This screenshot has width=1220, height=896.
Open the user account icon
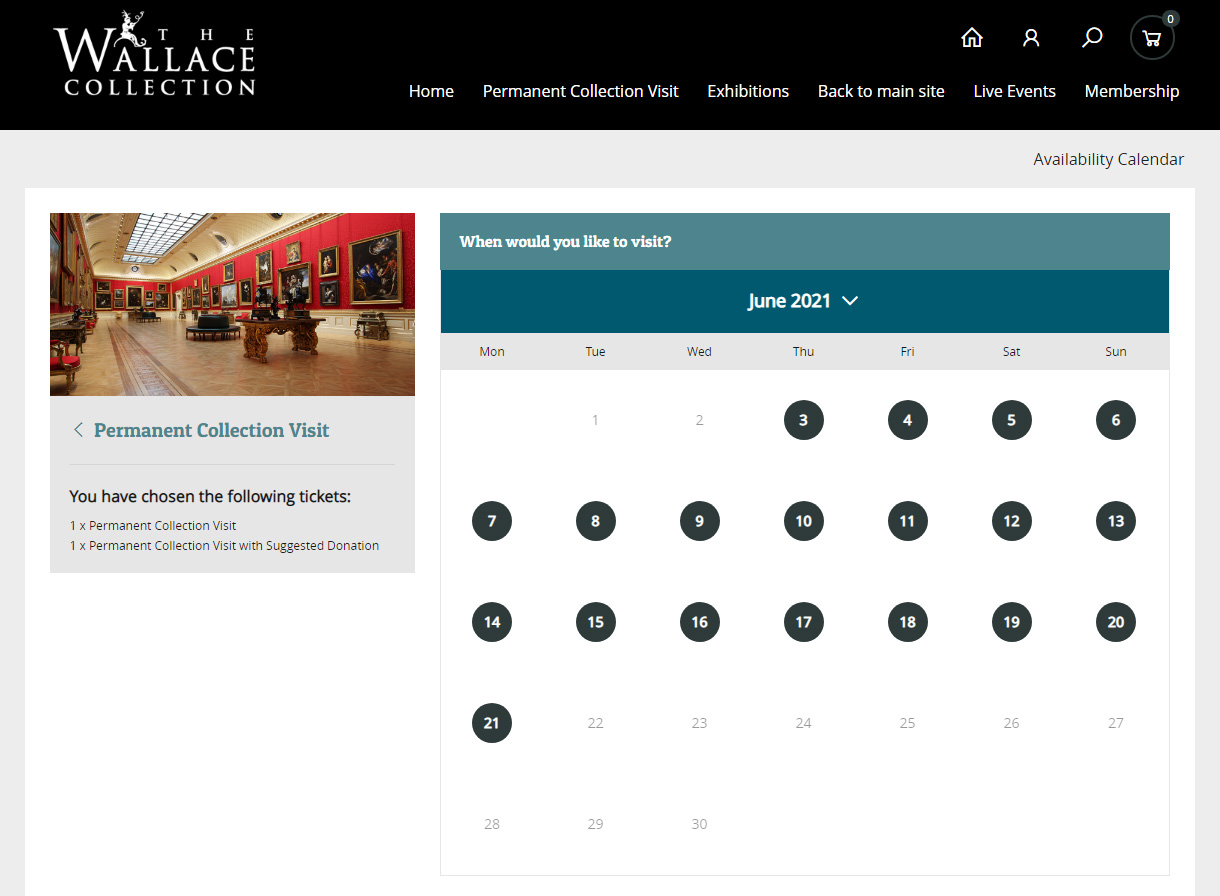coord(1031,38)
